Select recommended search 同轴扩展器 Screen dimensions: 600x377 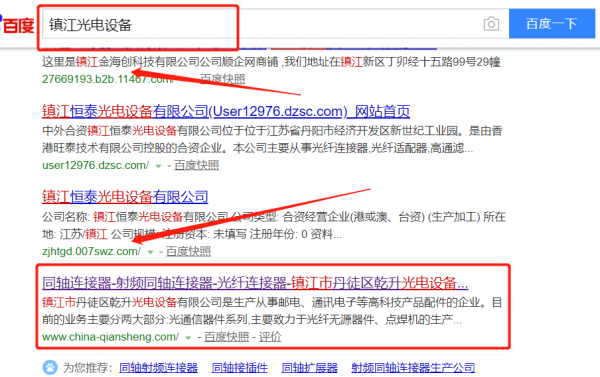[310, 368]
